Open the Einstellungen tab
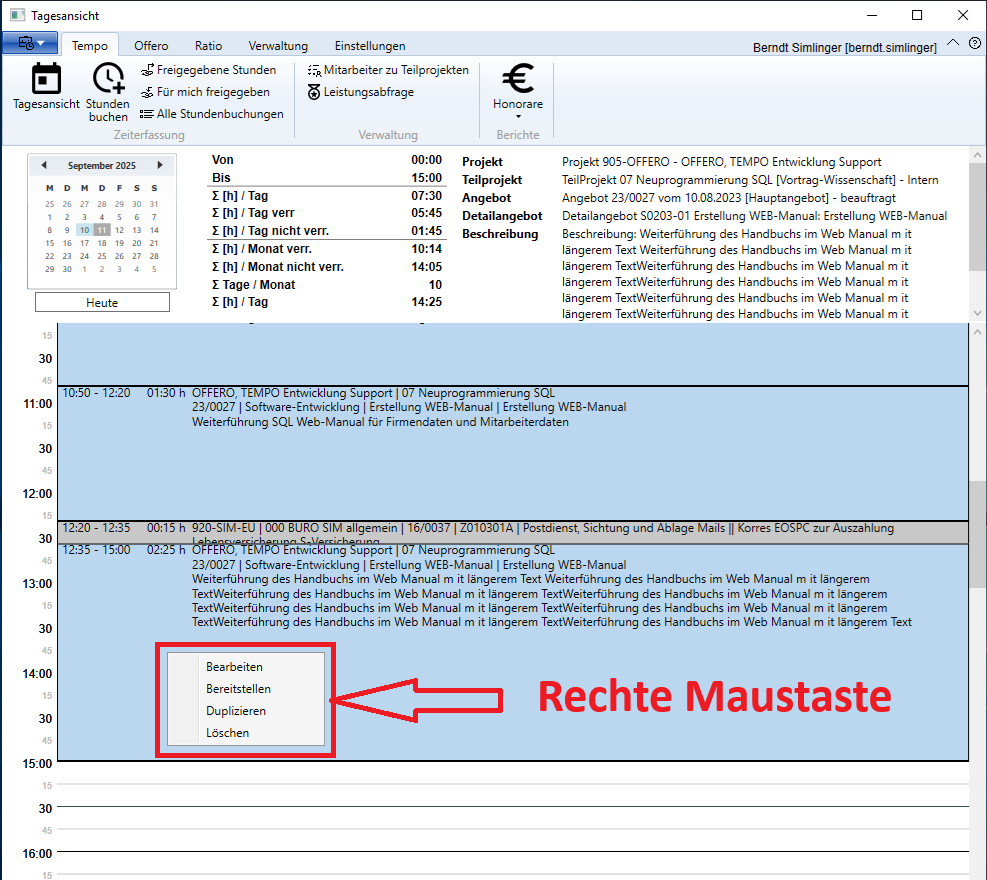The height and width of the screenshot is (880, 987). click(x=369, y=46)
